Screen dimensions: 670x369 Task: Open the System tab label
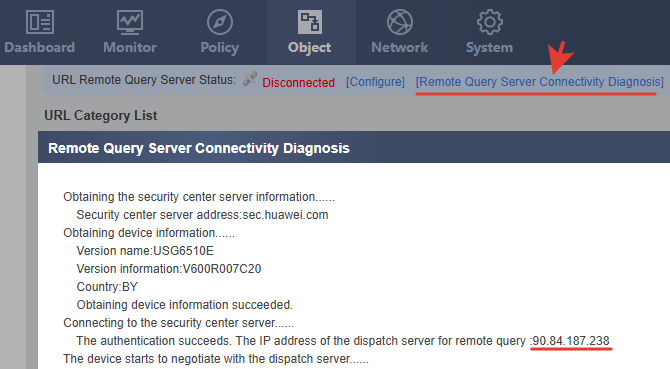coord(489,47)
